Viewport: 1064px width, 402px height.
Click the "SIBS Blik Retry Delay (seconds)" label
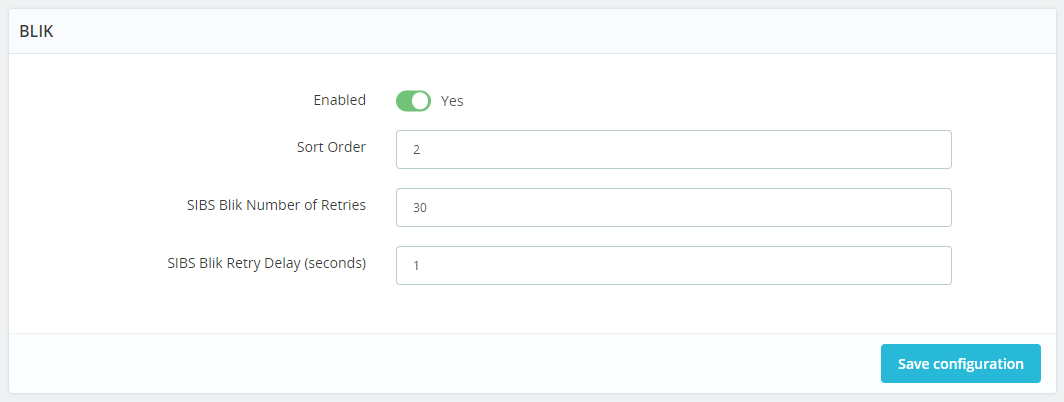[x=266, y=263]
